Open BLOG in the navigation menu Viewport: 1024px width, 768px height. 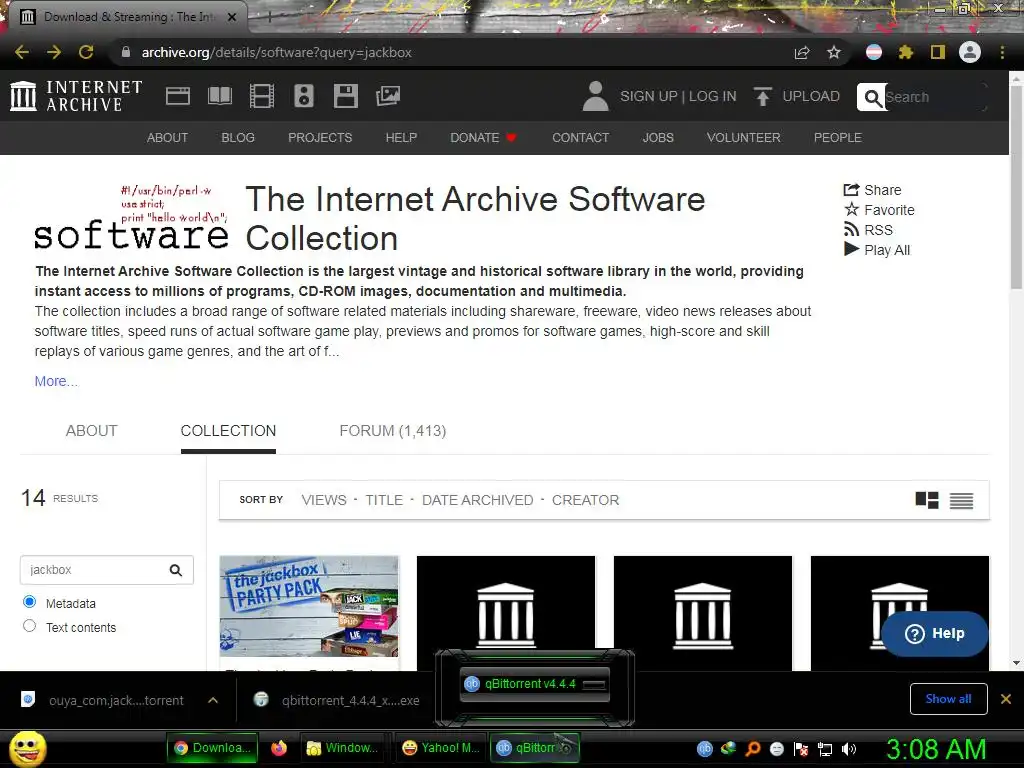pyautogui.click(x=238, y=138)
